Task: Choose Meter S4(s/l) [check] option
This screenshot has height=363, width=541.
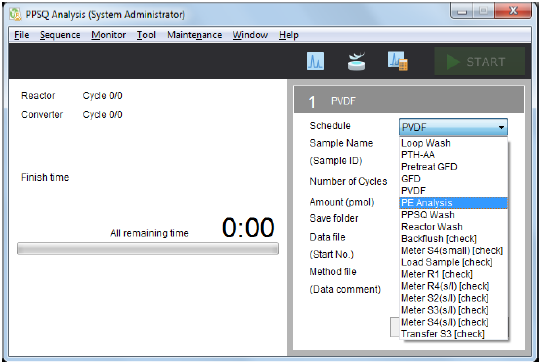Action: (453, 322)
